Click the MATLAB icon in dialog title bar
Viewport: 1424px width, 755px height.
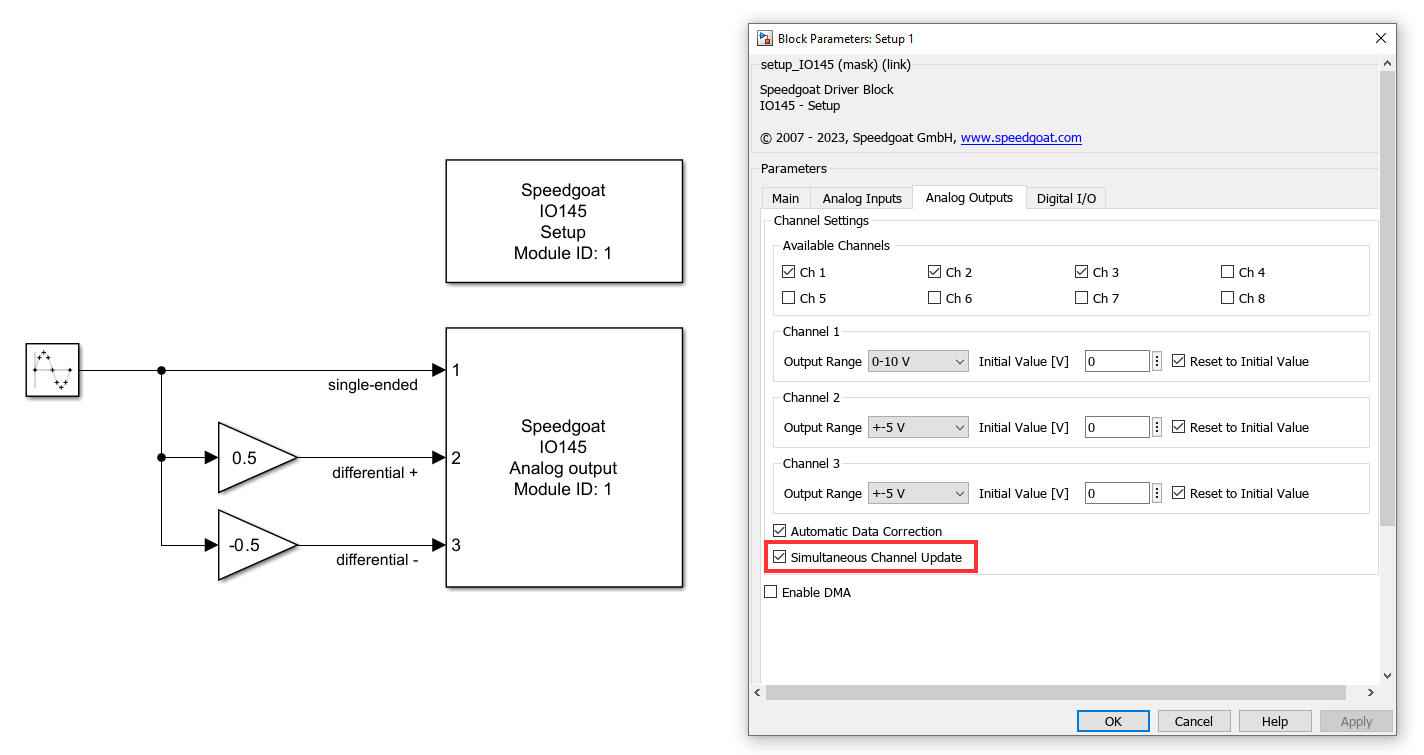pos(765,38)
